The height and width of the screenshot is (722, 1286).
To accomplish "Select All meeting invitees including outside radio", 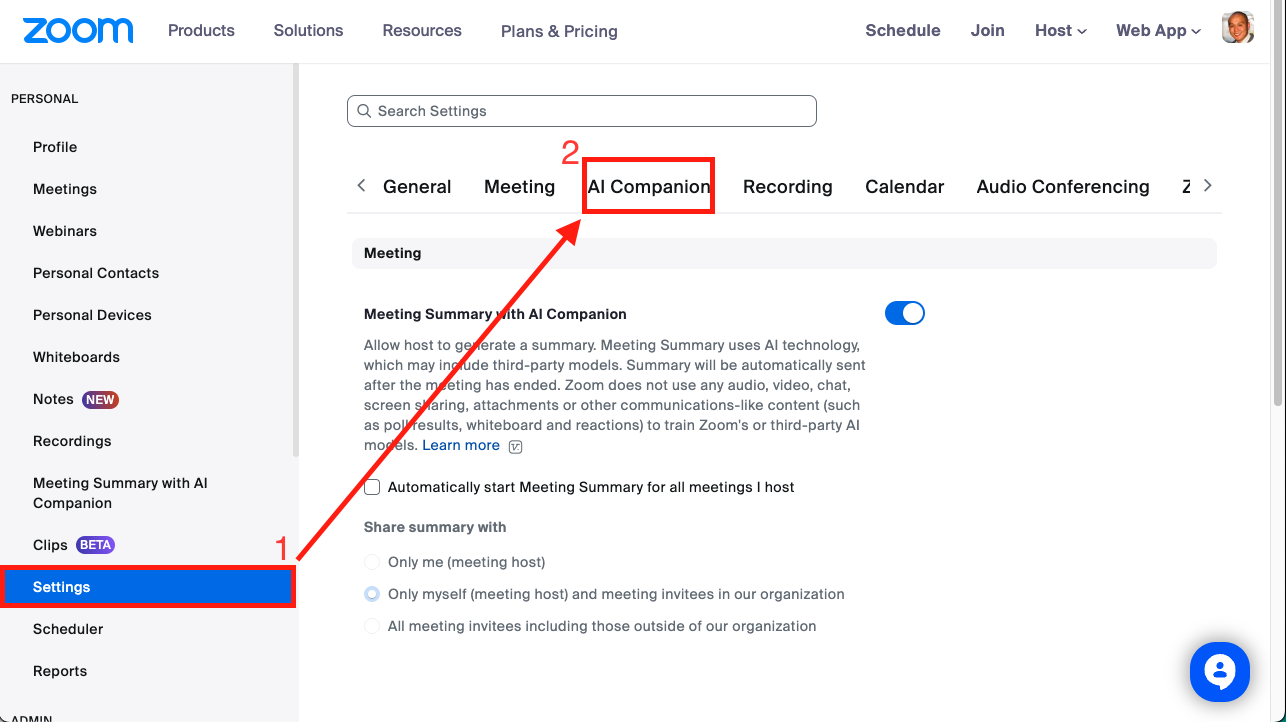I will (x=372, y=626).
